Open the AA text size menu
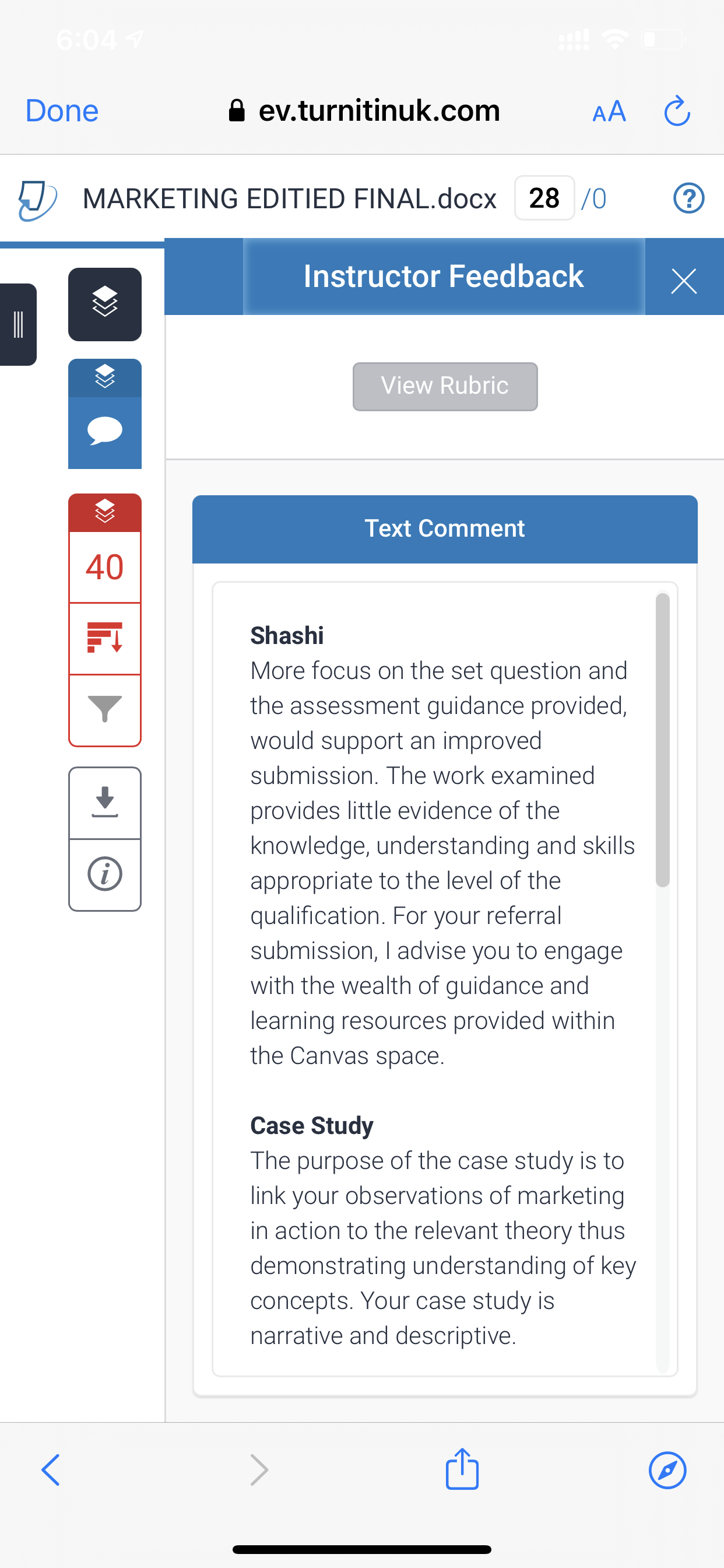Viewport: 724px width, 1568px height. (609, 112)
